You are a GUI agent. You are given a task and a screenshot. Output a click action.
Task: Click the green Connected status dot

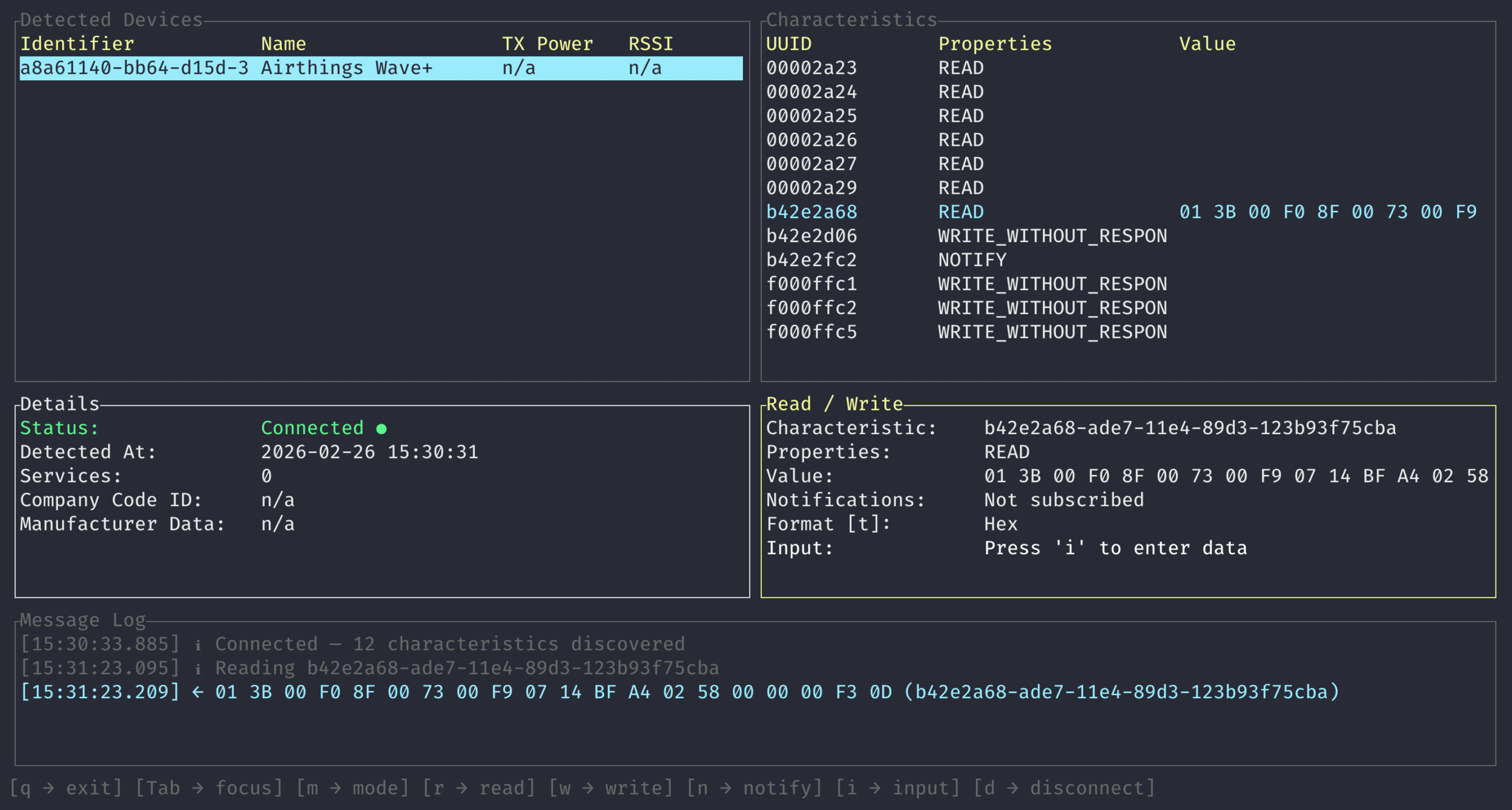coord(382,429)
